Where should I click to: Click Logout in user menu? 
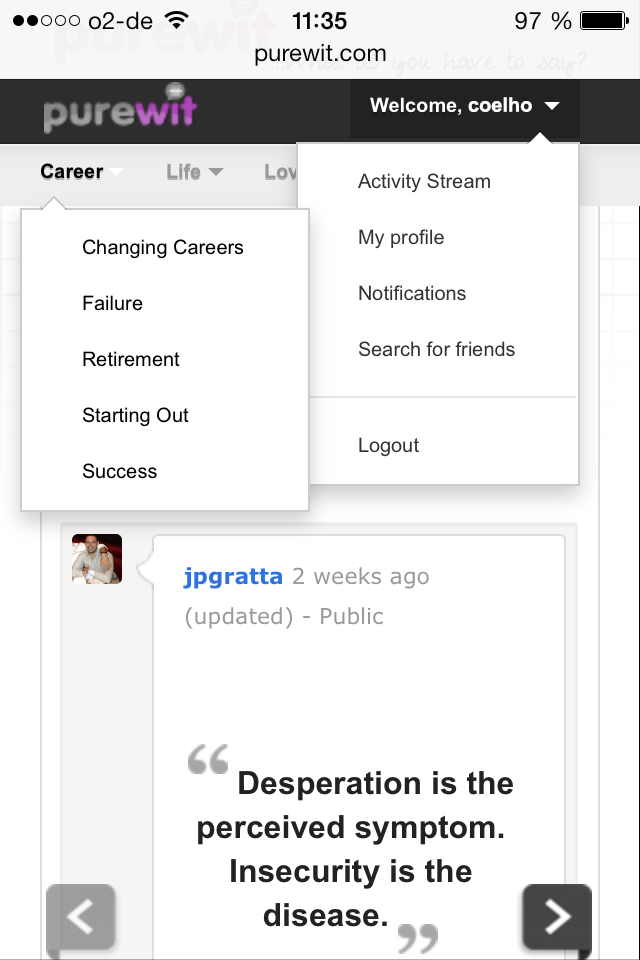coord(388,446)
